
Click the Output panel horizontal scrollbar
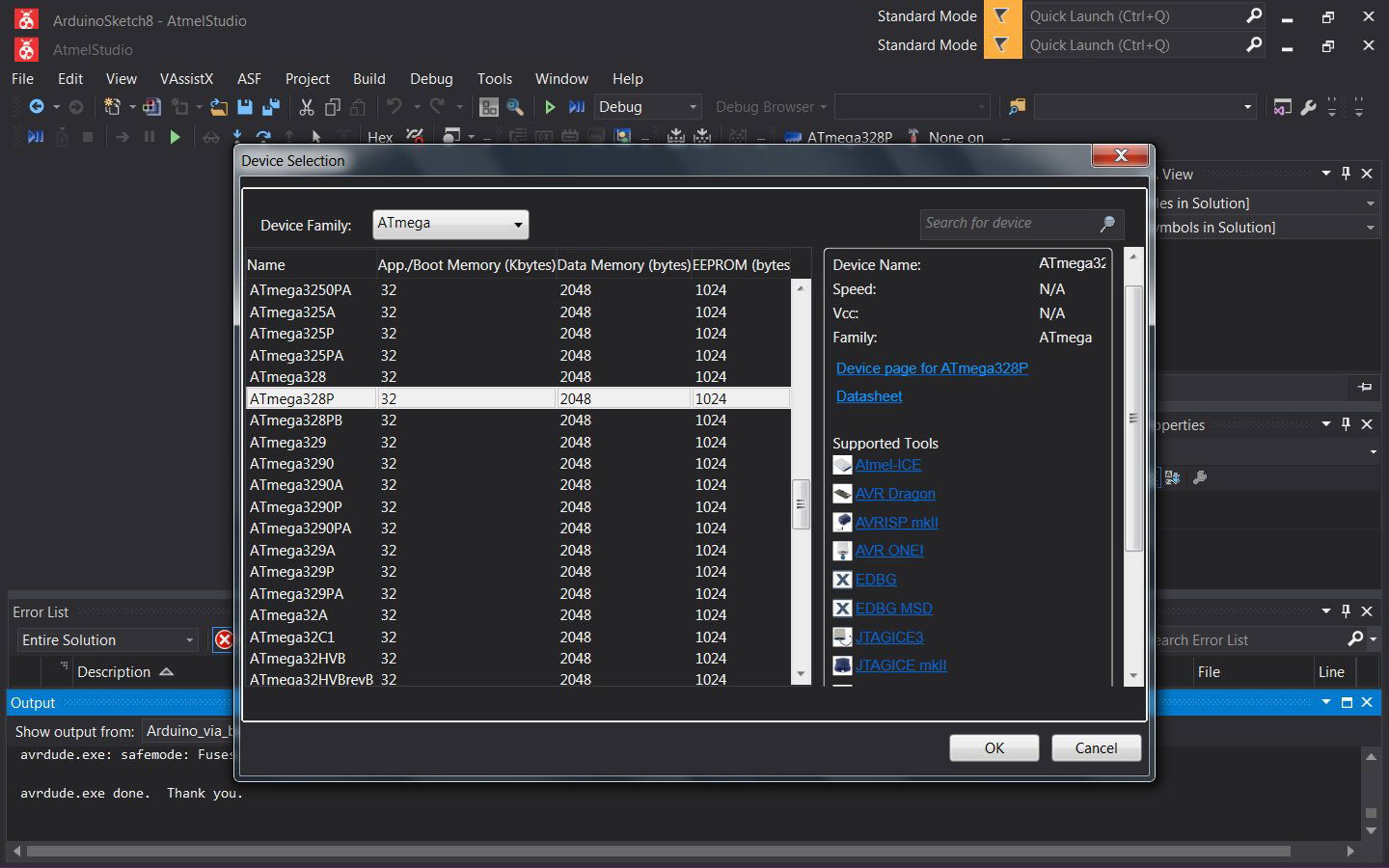pos(659,852)
